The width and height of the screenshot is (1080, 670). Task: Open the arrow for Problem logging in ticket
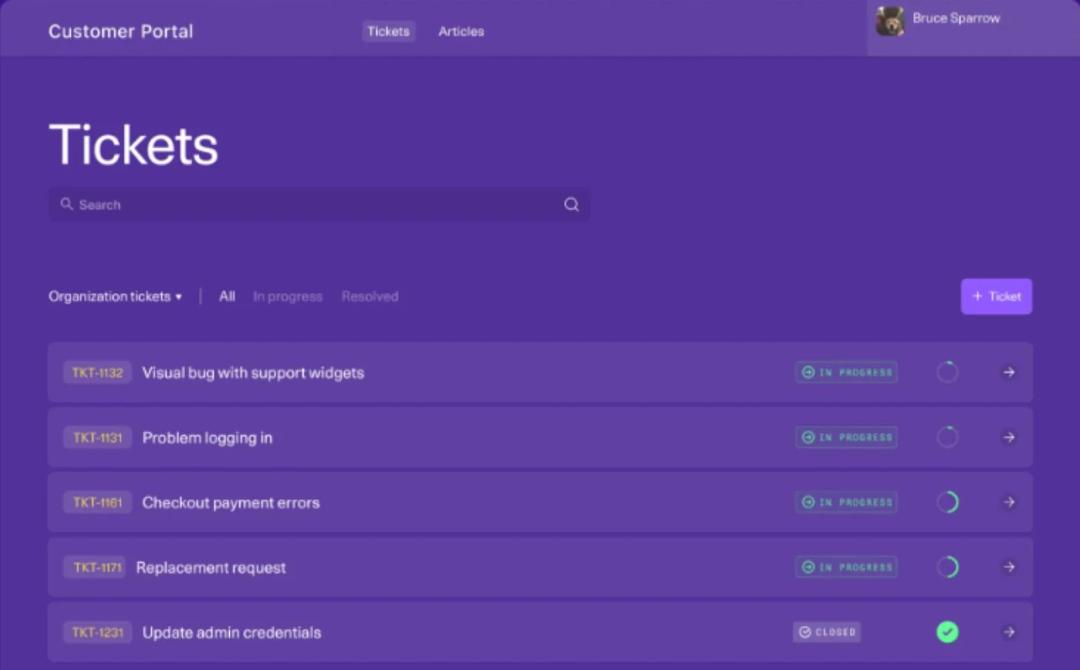point(1008,437)
